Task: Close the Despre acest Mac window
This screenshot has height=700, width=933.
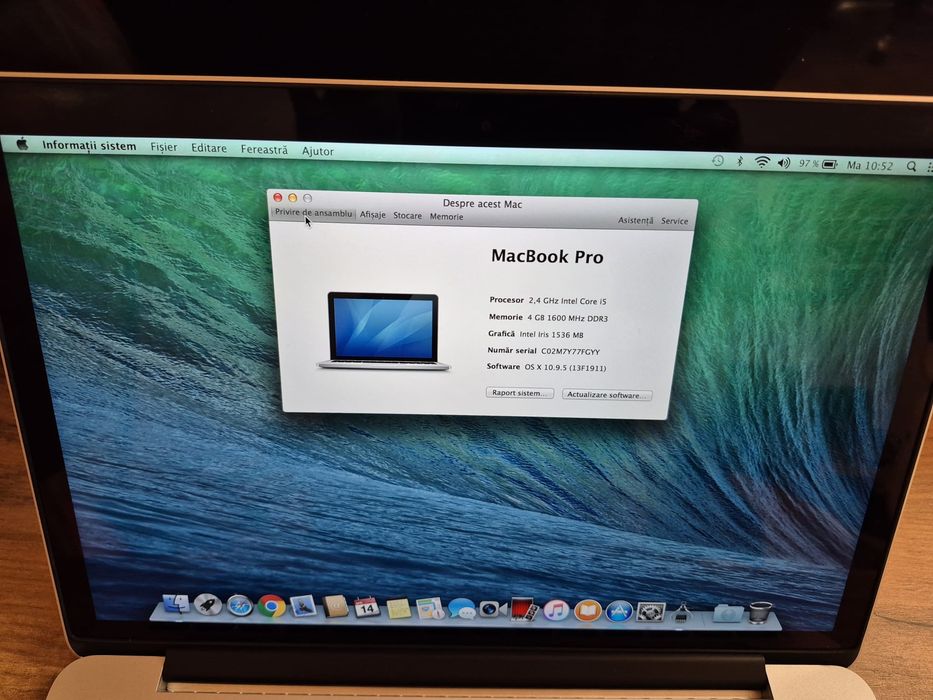Action: click(277, 197)
